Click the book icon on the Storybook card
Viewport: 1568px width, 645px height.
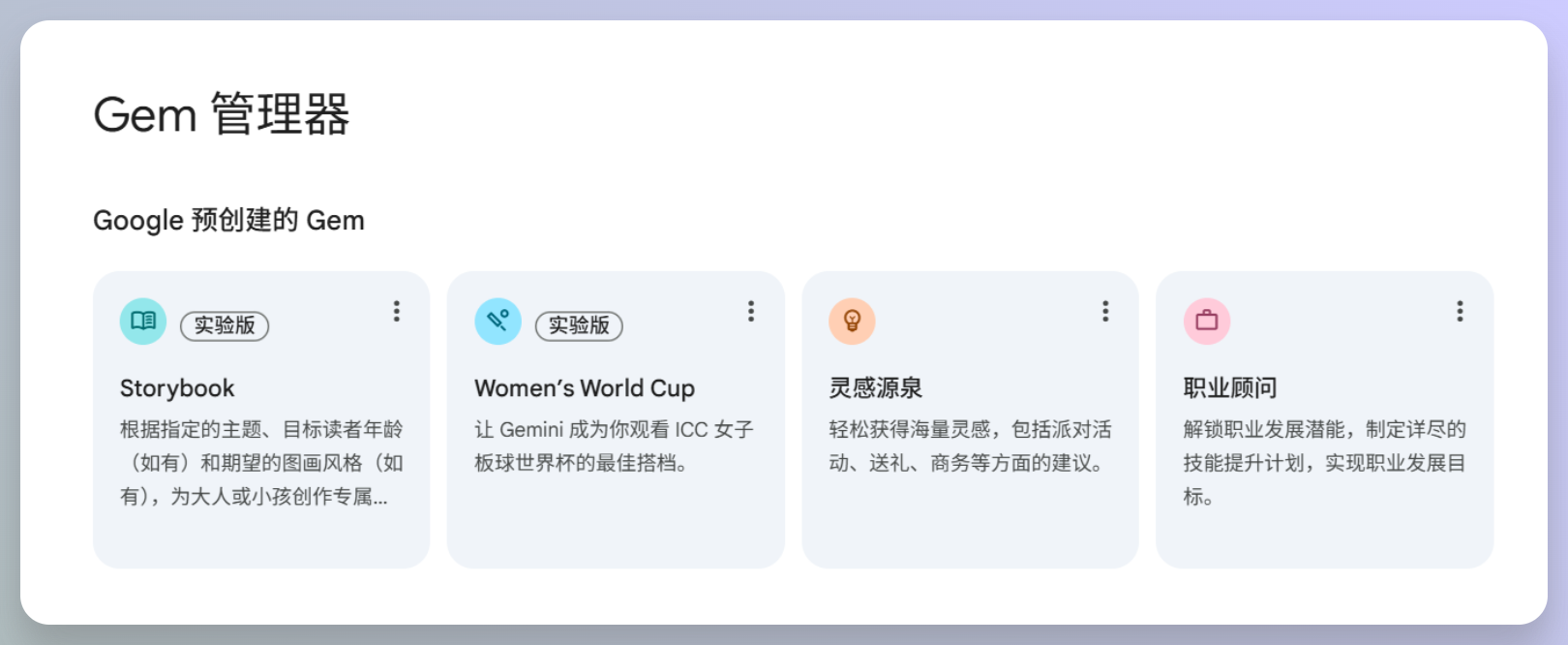pos(142,321)
